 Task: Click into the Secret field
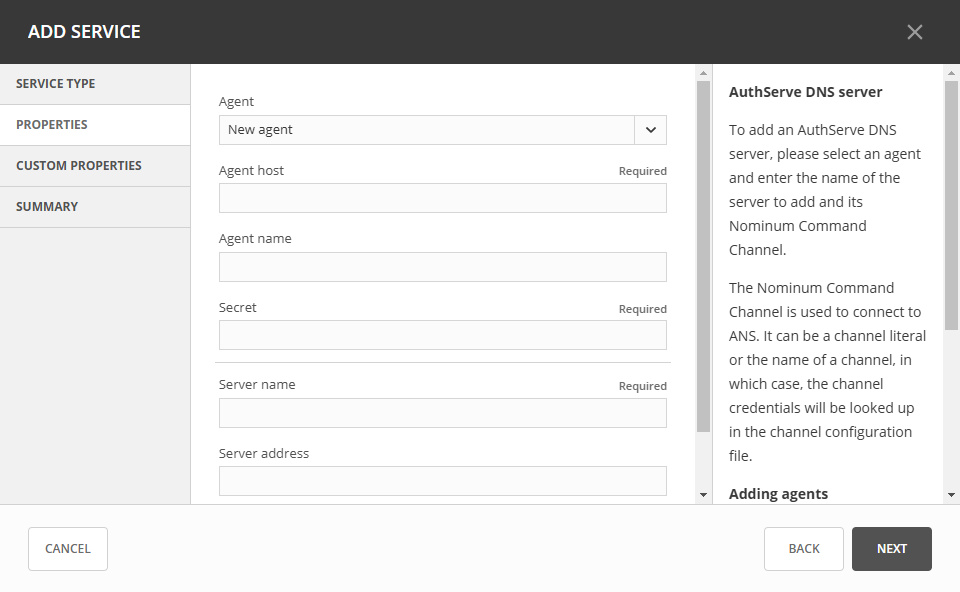point(442,335)
